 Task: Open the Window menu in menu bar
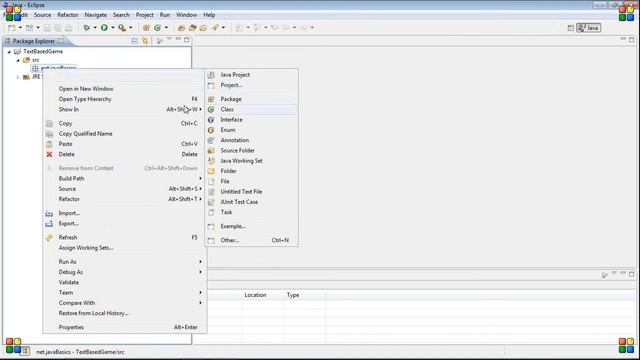[x=187, y=15]
